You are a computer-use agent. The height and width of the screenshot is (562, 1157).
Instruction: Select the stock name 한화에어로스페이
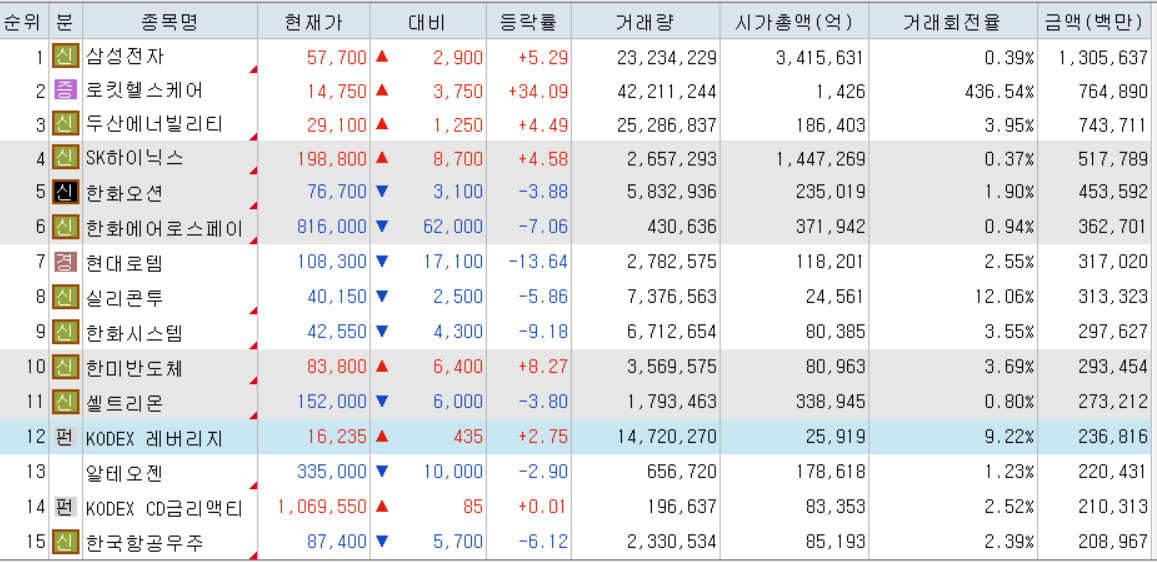click(164, 227)
